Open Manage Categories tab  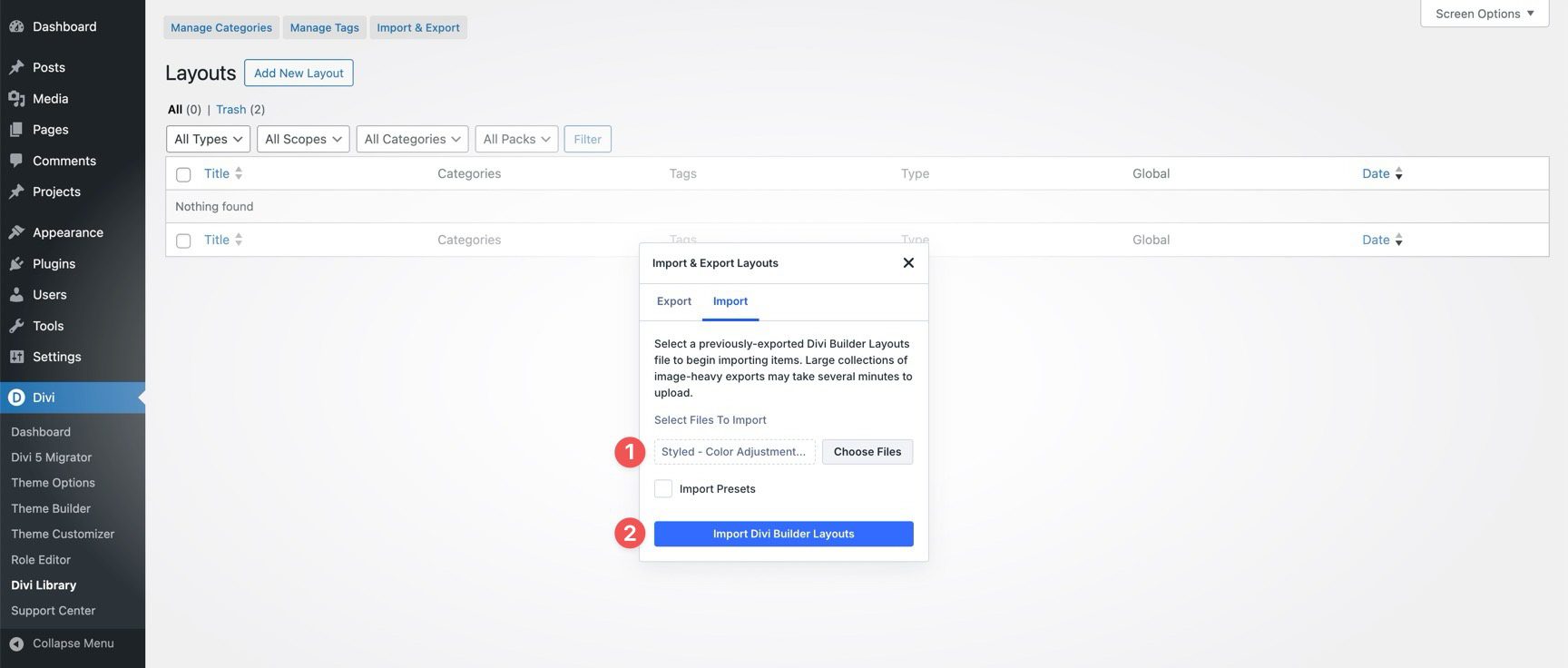(x=221, y=27)
